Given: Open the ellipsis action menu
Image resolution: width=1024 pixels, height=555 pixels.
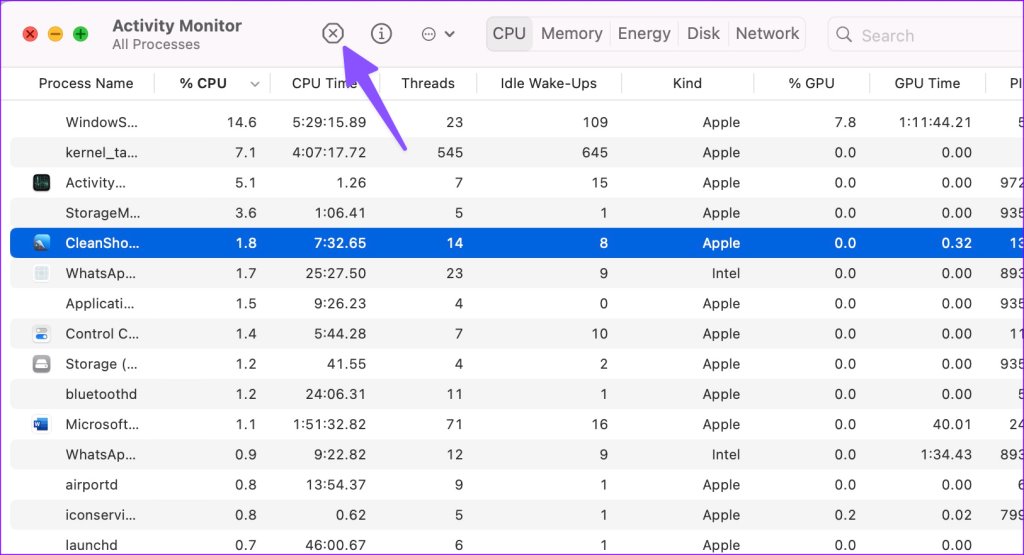Looking at the screenshot, I should tap(438, 34).
